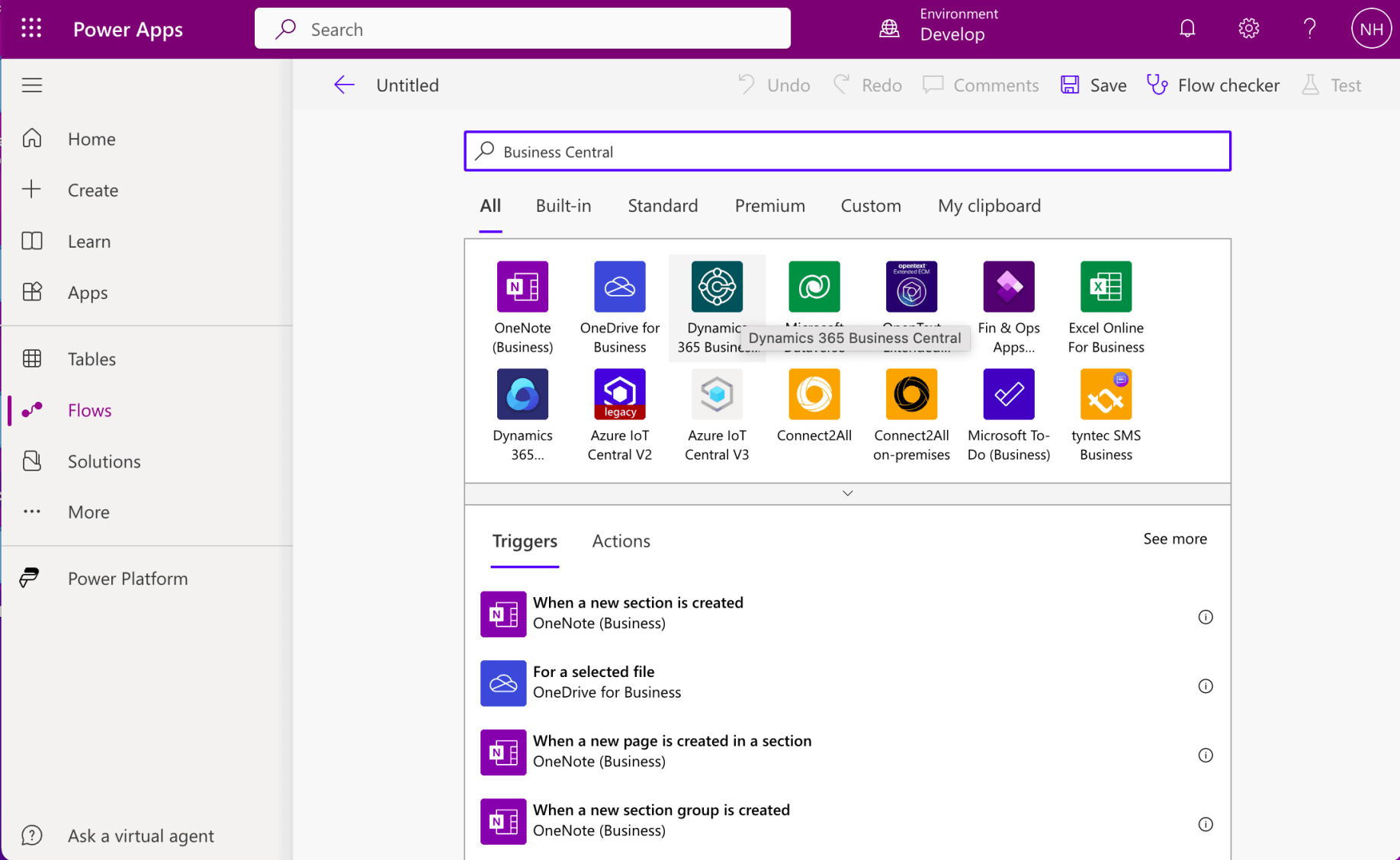Open the OneNote (Business) connector icon
This screenshot has height=860, width=1400.
pos(522,287)
